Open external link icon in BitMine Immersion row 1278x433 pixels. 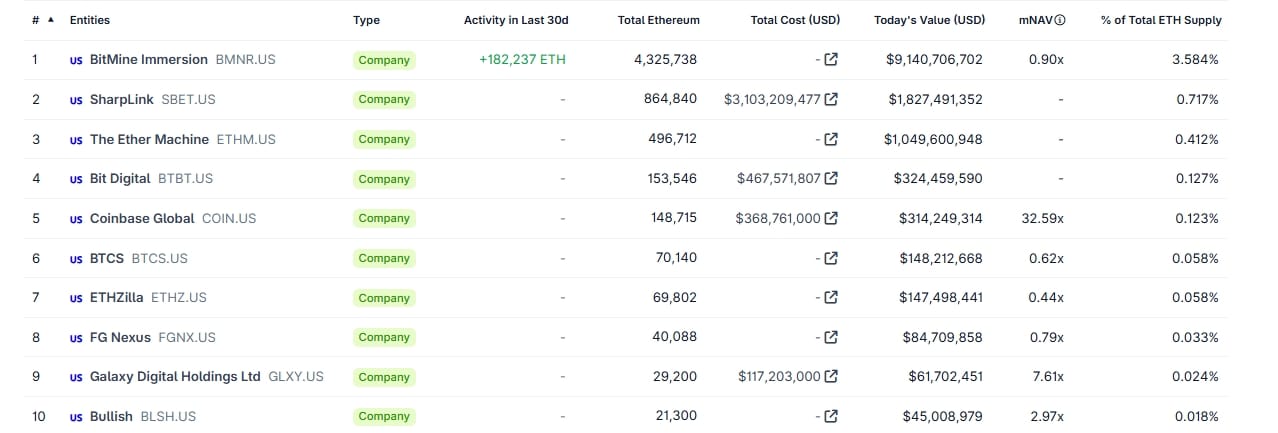[830, 60]
